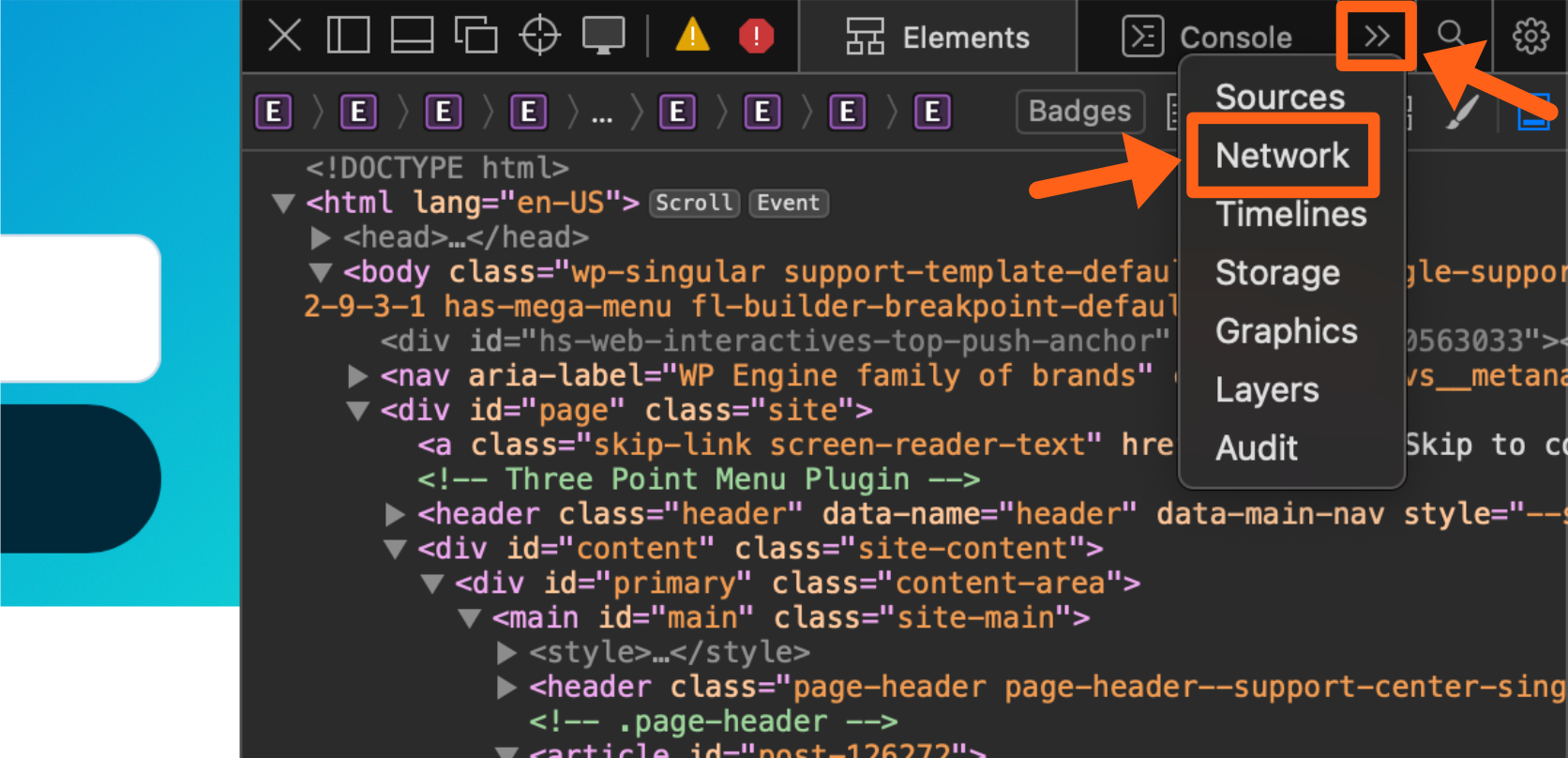
Task: Click the Badges button
Action: [1079, 112]
